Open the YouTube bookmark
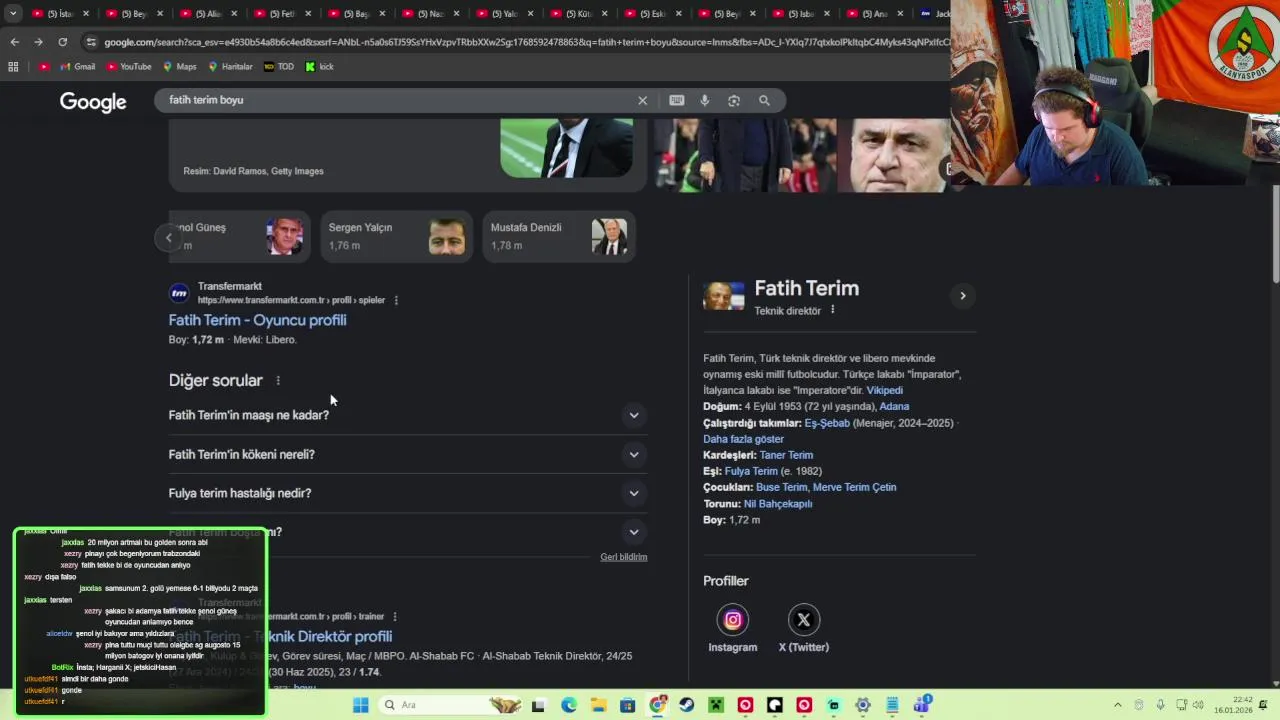This screenshot has width=1280, height=720. pyautogui.click(x=127, y=67)
